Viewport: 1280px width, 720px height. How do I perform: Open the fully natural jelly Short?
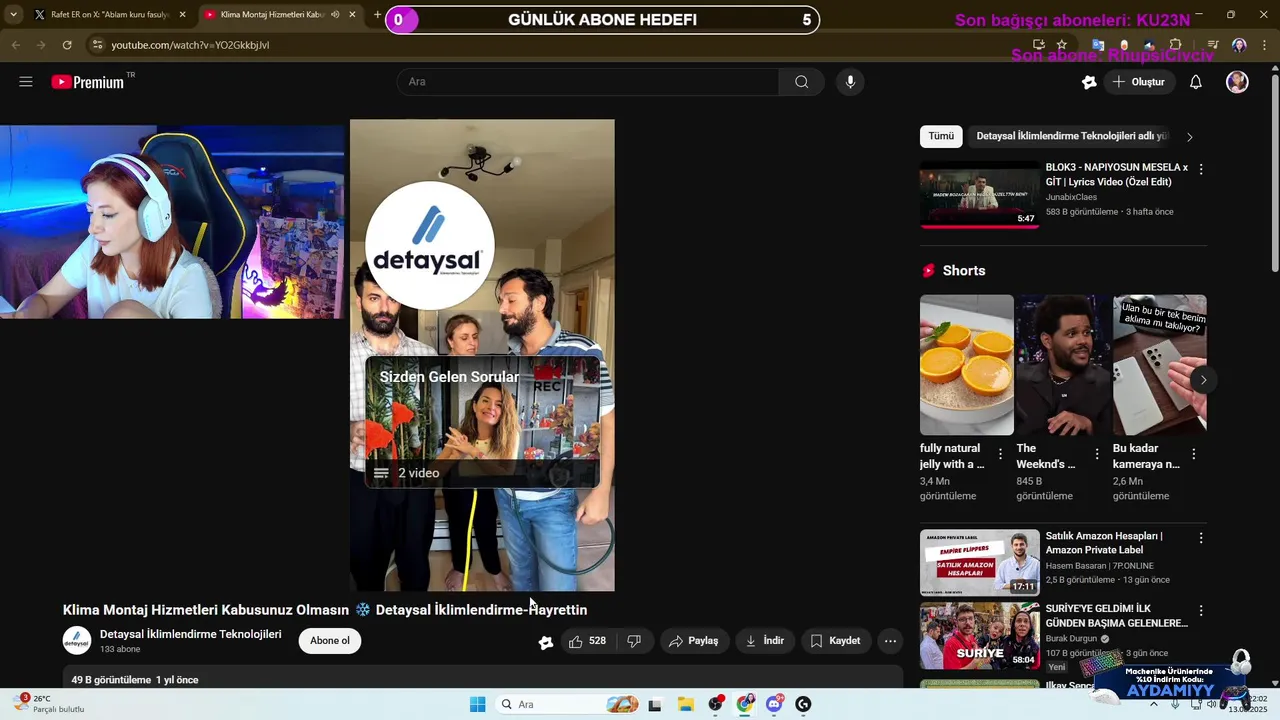966,365
